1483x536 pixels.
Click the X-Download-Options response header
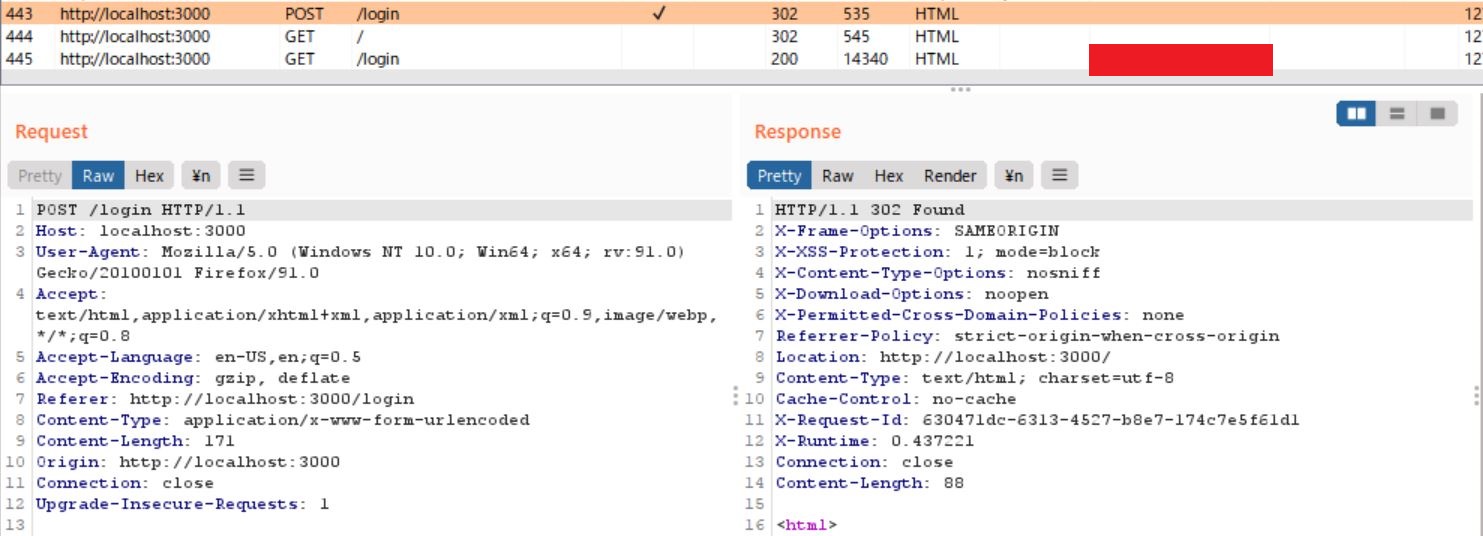tap(912, 294)
